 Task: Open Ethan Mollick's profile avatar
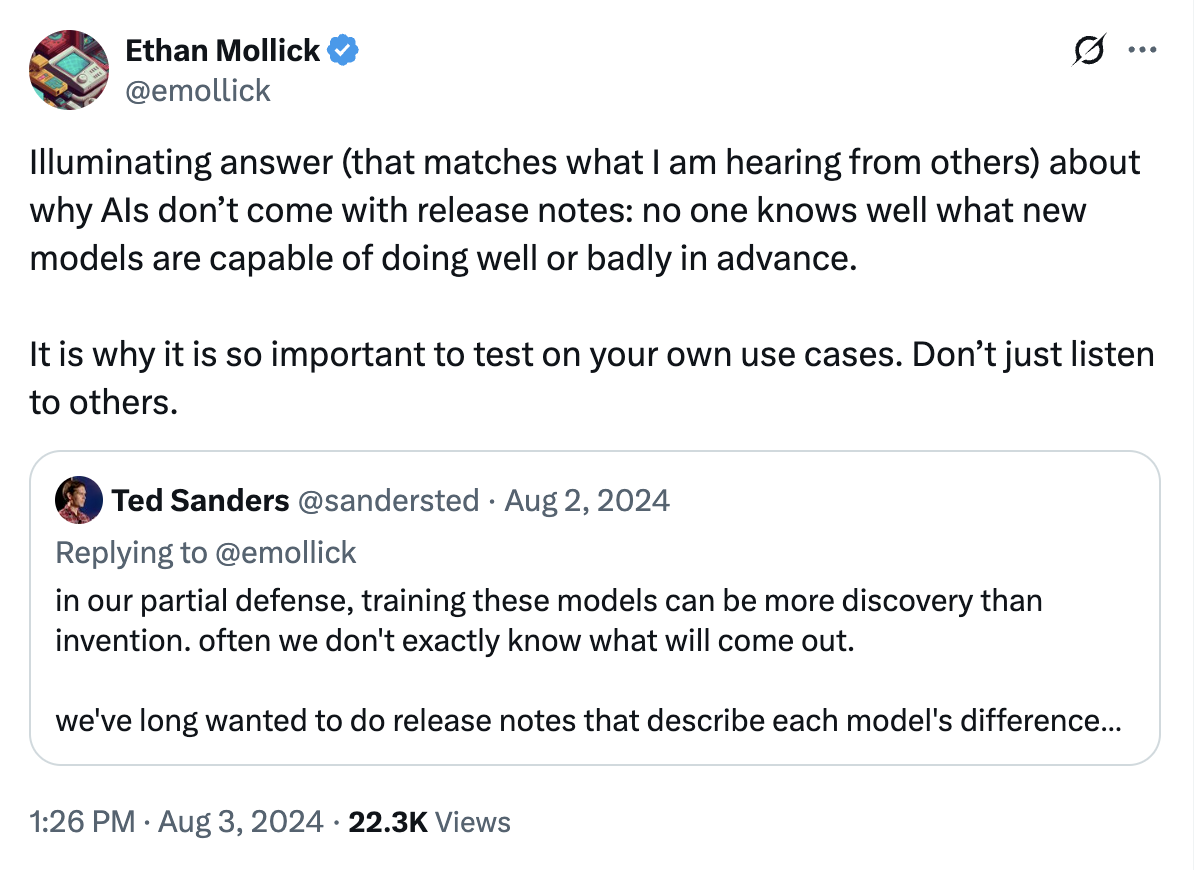69,70
